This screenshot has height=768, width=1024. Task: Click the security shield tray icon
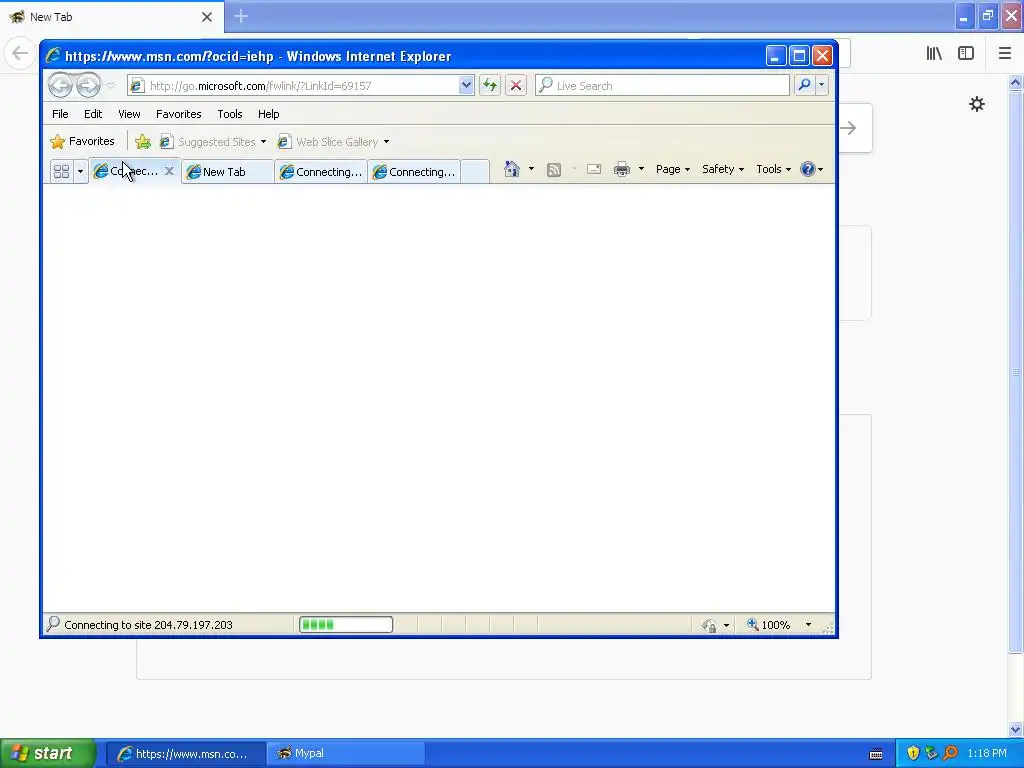[x=913, y=754]
